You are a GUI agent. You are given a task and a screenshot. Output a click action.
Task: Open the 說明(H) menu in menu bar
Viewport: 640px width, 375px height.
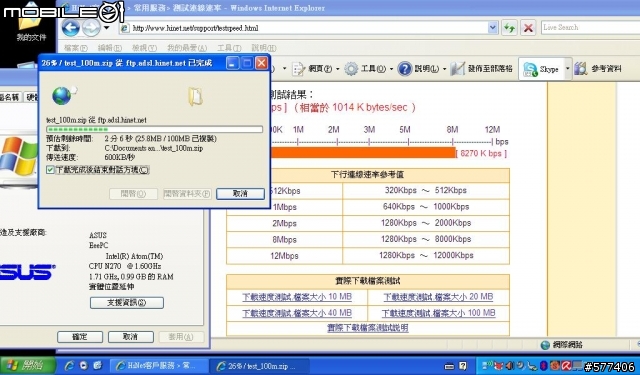tap(264, 48)
